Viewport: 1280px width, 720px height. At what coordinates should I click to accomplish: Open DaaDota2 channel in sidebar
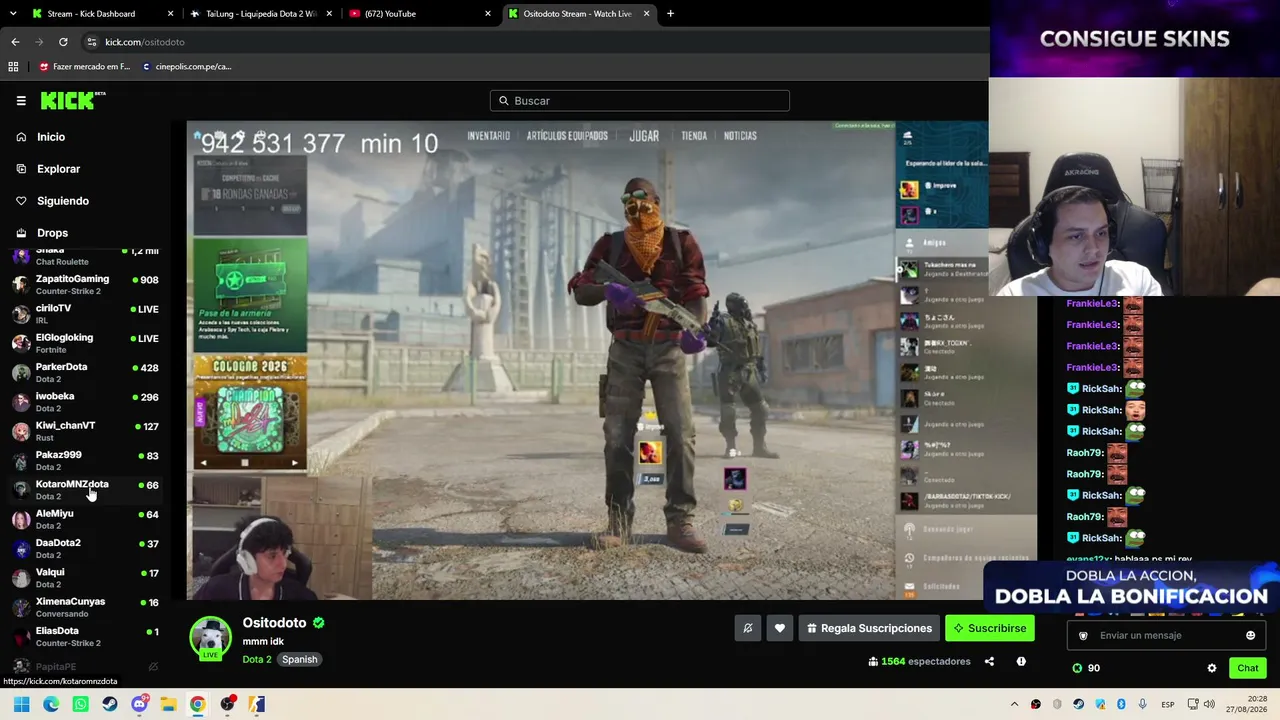coord(85,548)
